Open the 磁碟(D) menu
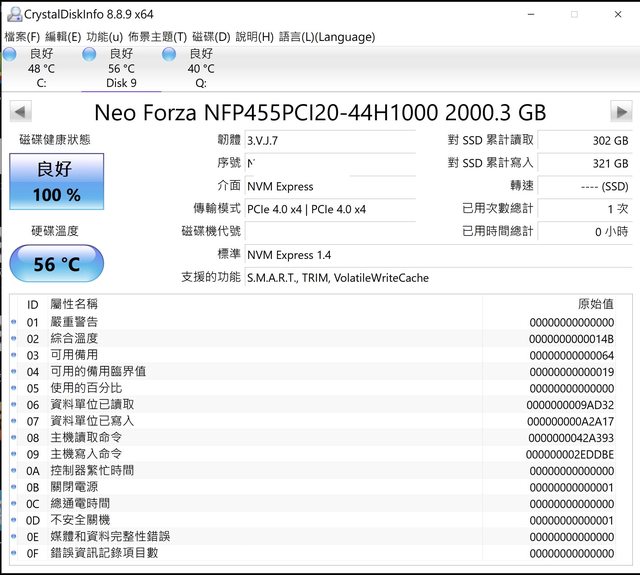This screenshot has width=640, height=575. (x=211, y=37)
